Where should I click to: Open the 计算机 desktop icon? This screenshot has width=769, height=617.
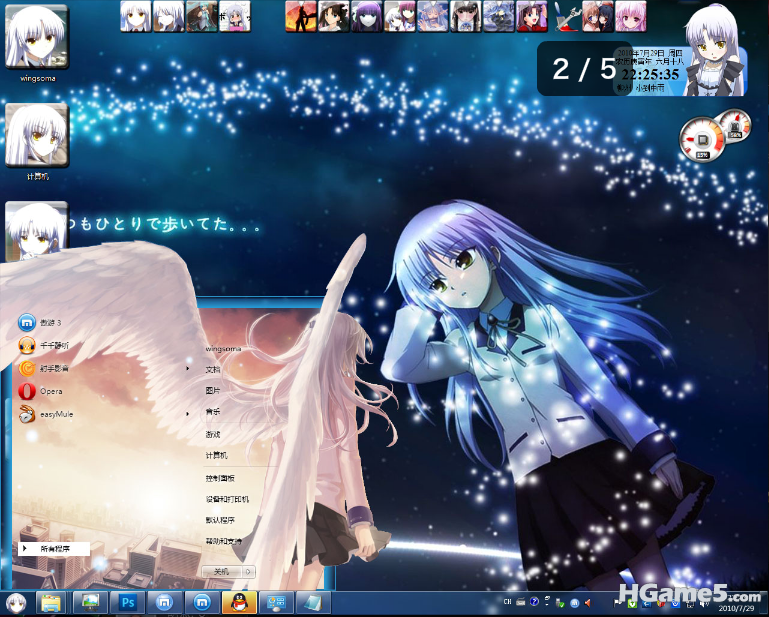pyautogui.click(x=37, y=141)
